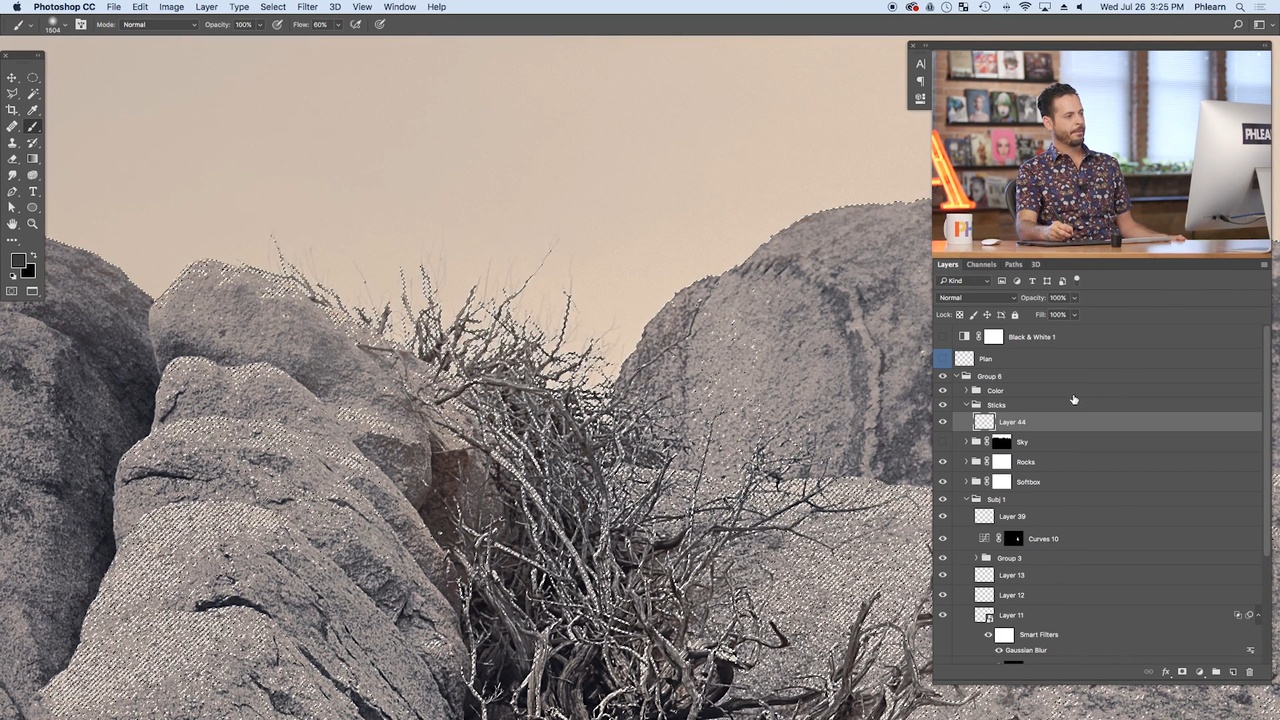1280x720 pixels.
Task: Delete layer with the trash icon
Action: (x=1249, y=672)
